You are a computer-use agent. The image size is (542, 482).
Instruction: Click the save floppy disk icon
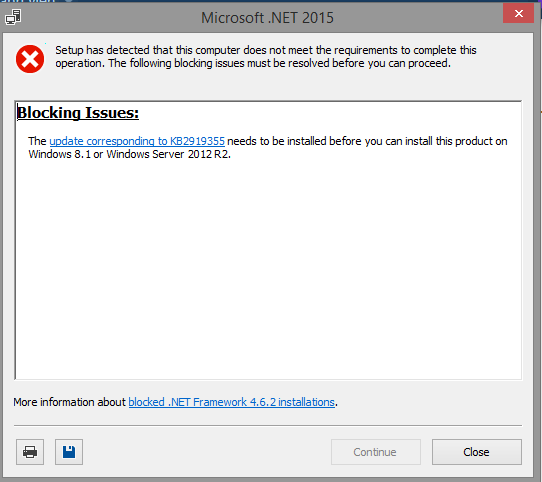point(69,452)
